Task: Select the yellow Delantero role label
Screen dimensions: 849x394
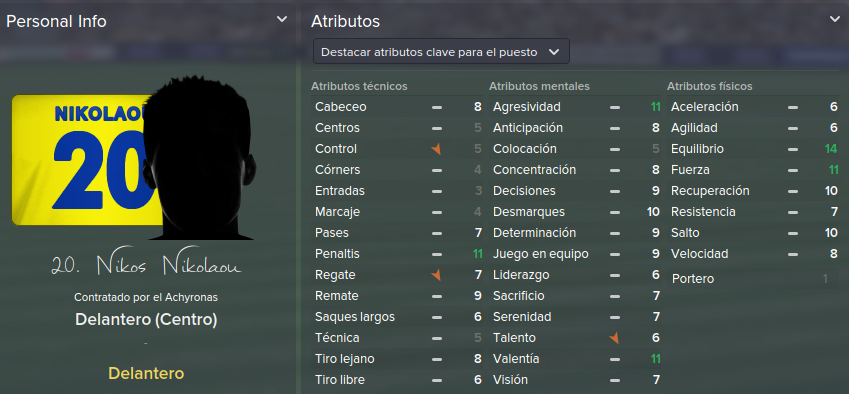Action: coord(146,373)
